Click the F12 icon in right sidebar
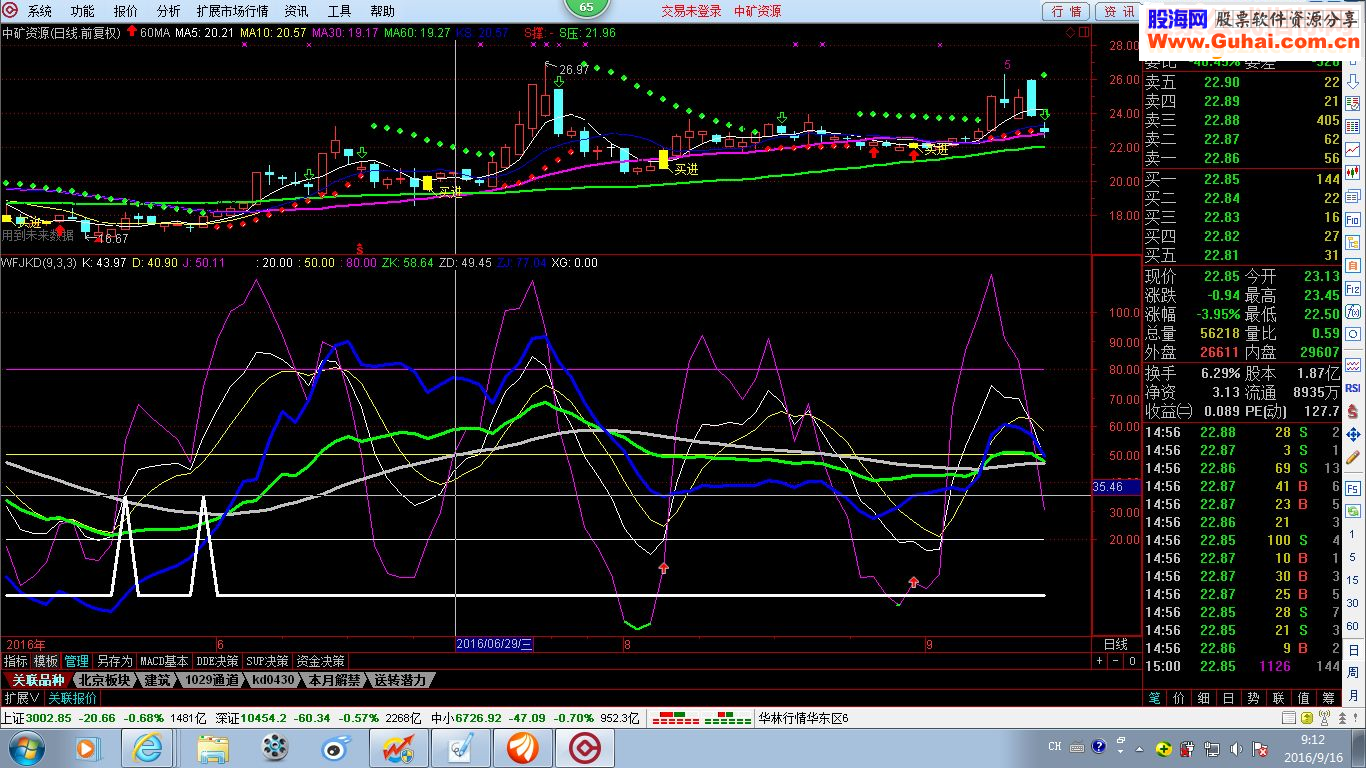This screenshot has height=768, width=1366. coord(1353,288)
